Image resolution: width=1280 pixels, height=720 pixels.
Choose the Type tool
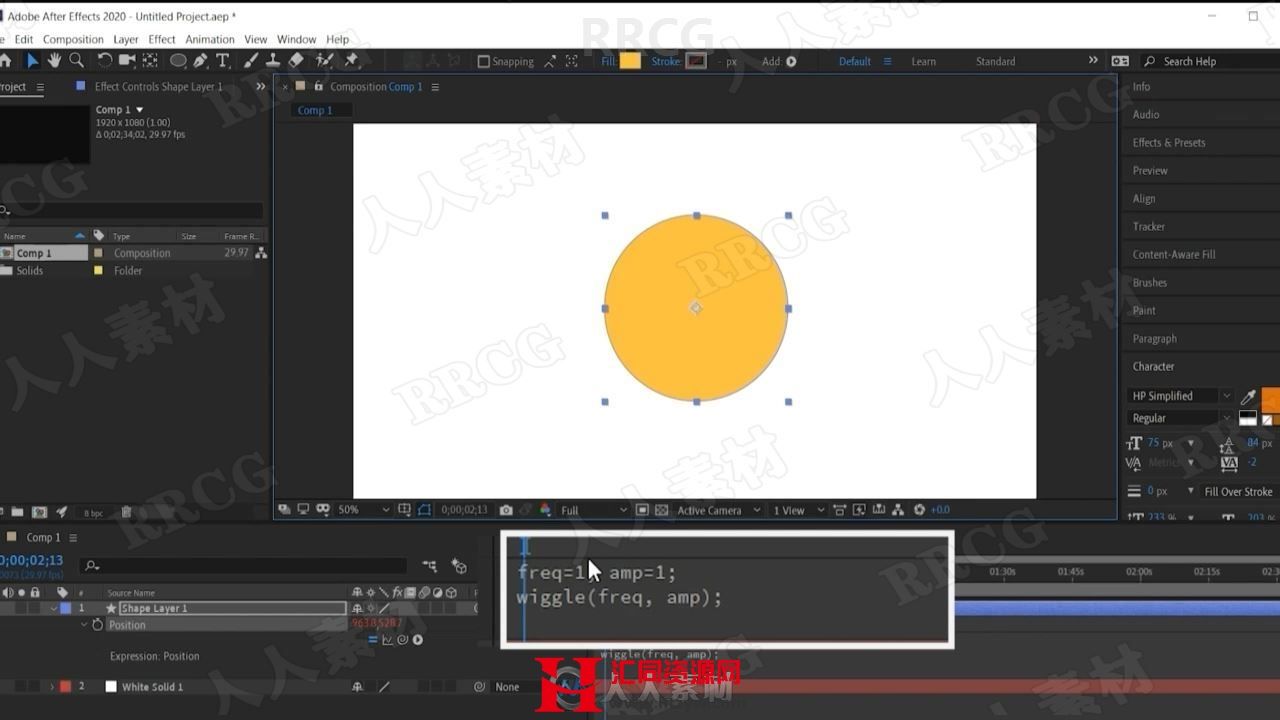click(223, 61)
